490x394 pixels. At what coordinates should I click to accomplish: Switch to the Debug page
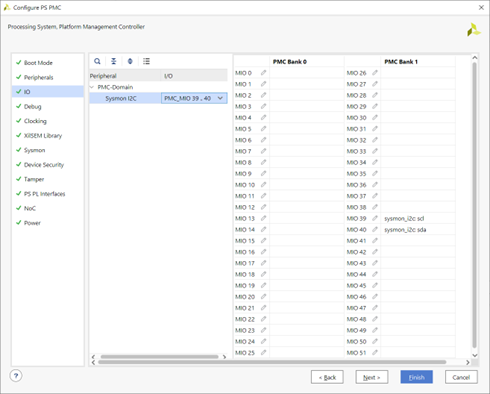[x=32, y=106]
